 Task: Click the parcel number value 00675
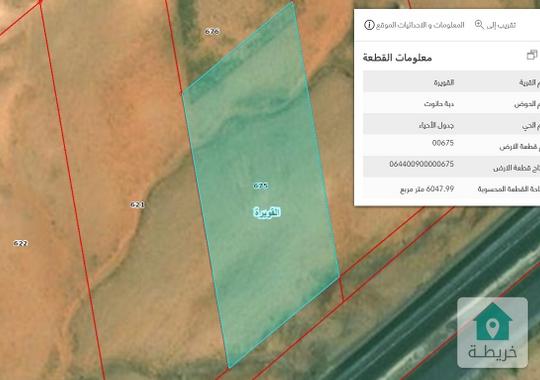pyautogui.click(x=443, y=143)
